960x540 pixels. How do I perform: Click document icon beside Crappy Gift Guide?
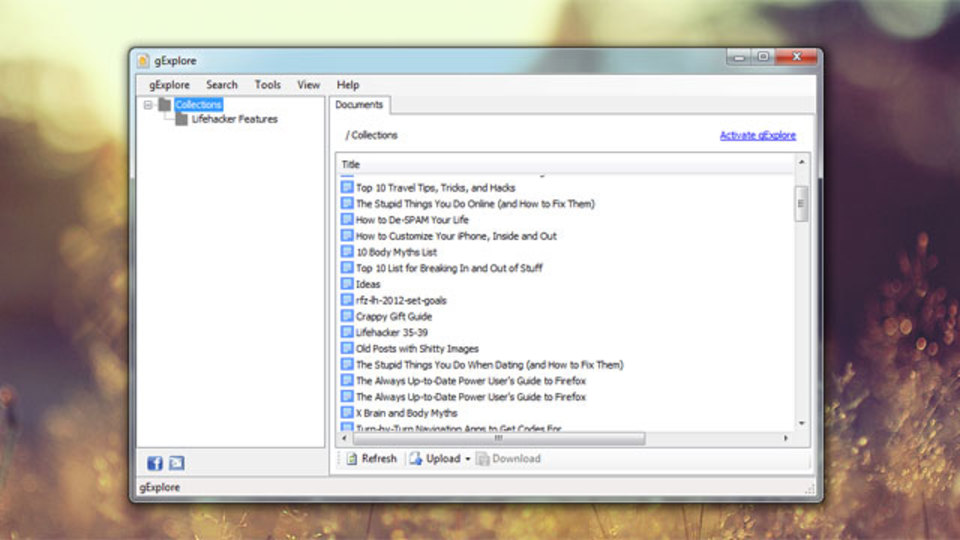point(347,316)
